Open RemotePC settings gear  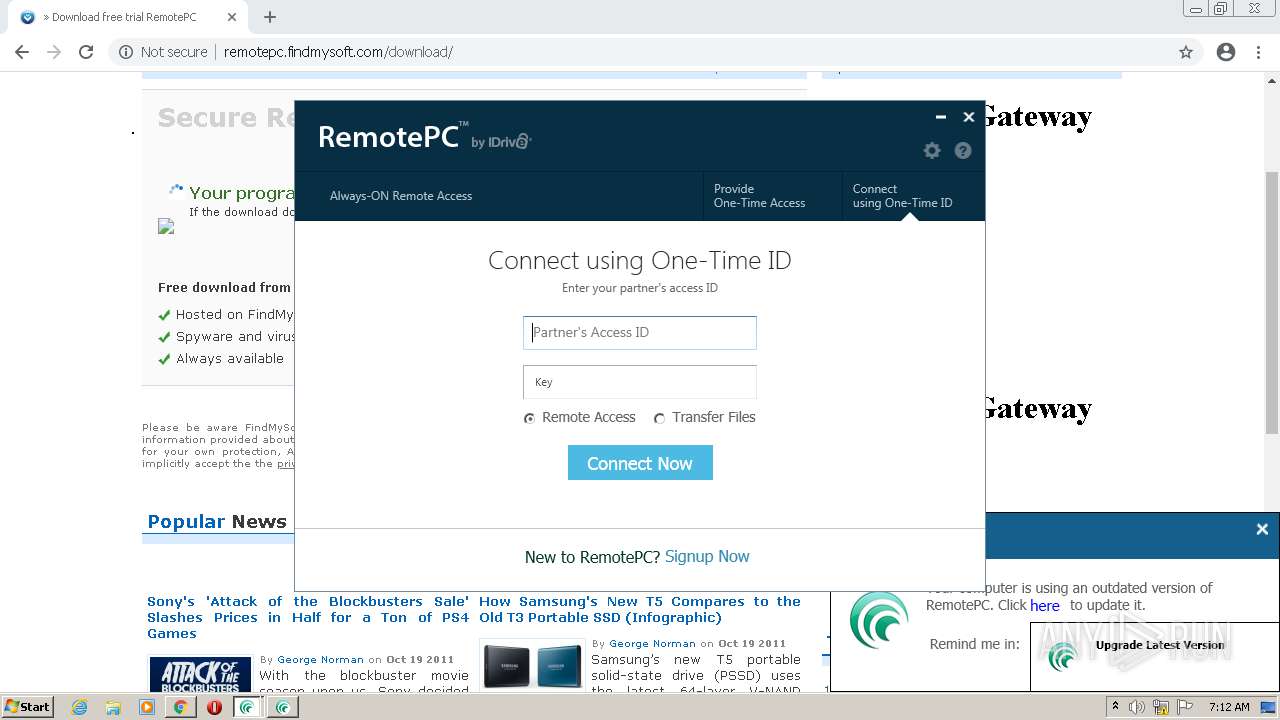click(932, 151)
